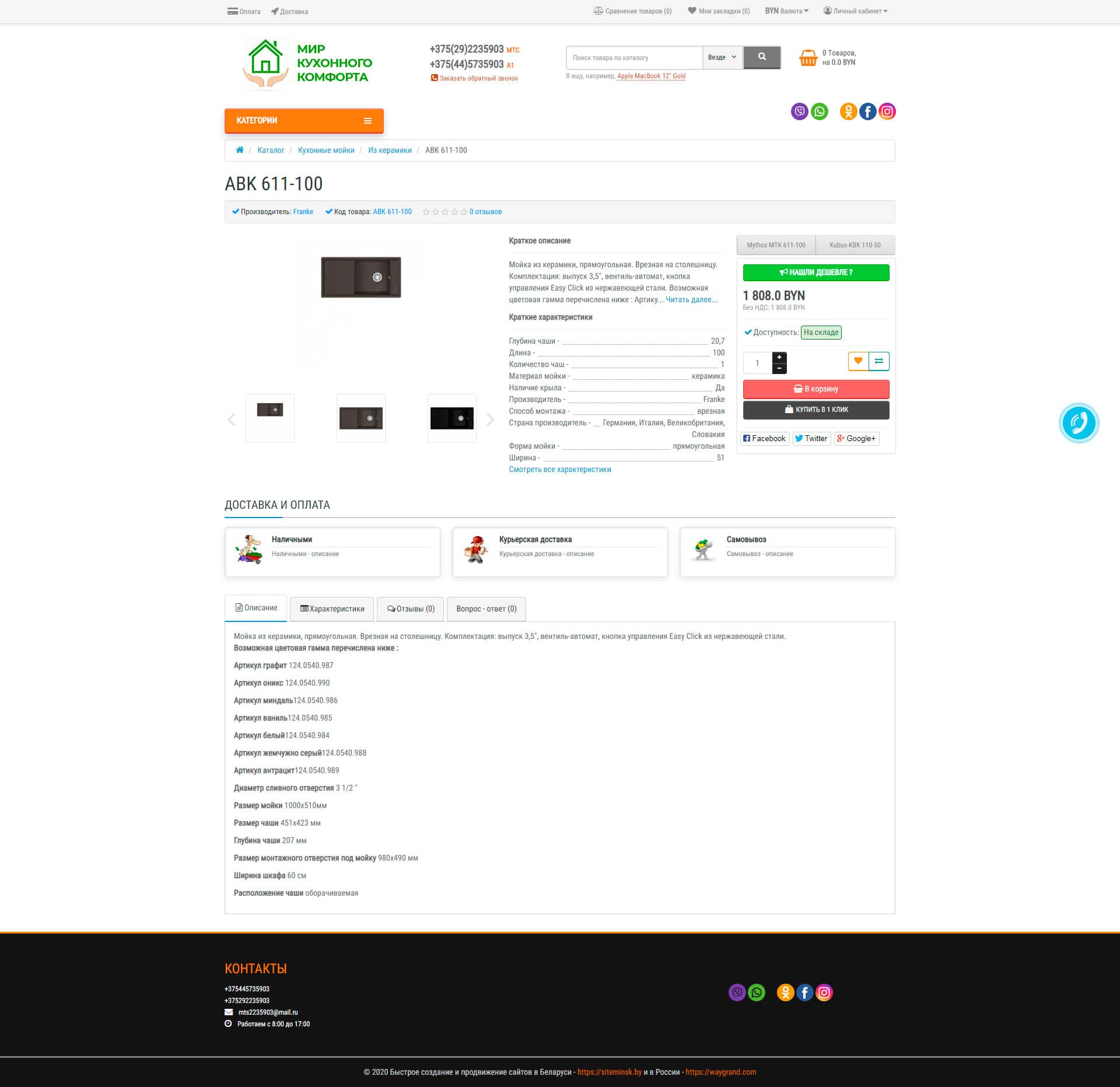Open WhatsApp chat from header icons
This screenshot has width=1120, height=1087.
819,111
